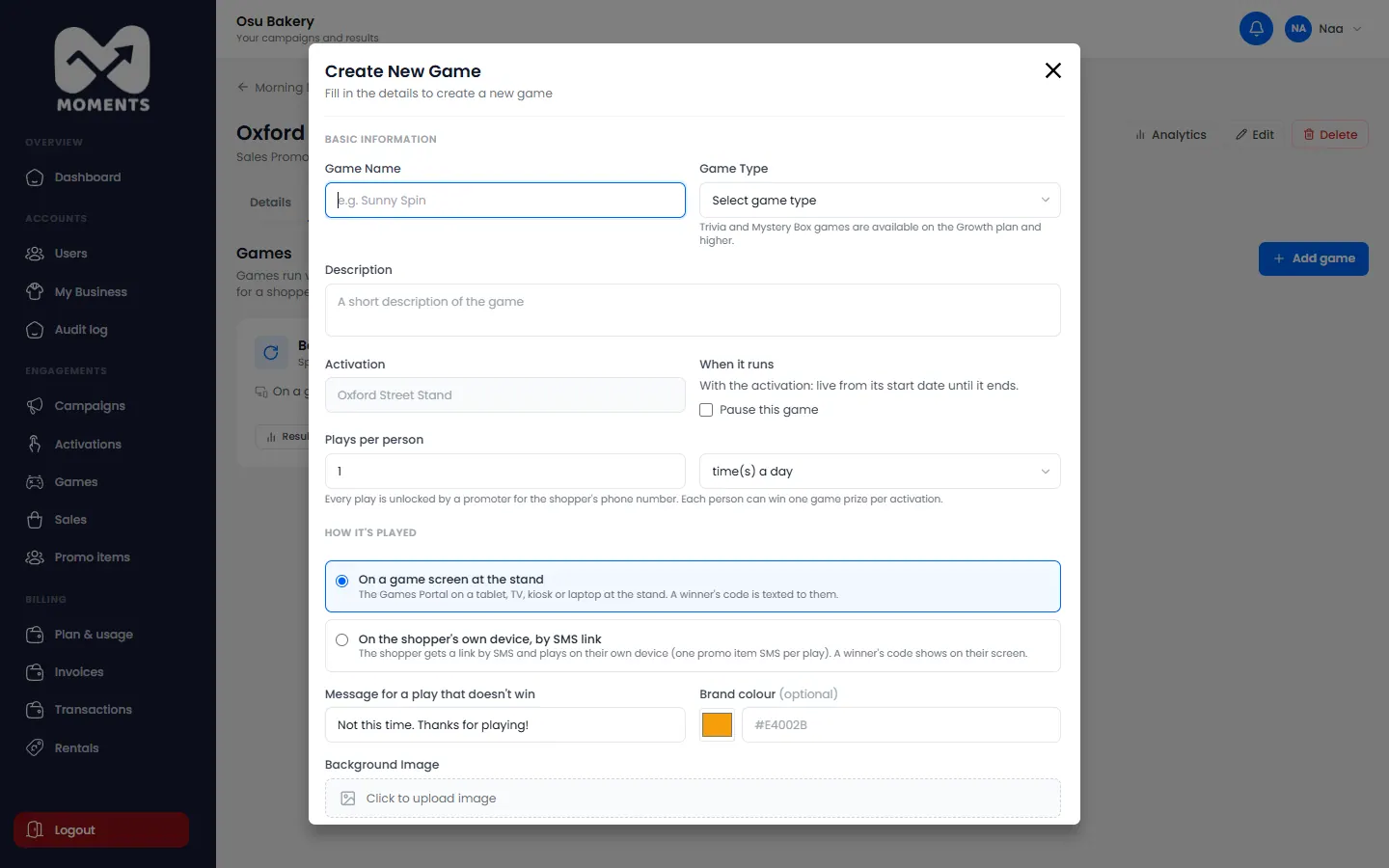Click the game card refresh icon
Screen dimensions: 1389x868
point(271,353)
